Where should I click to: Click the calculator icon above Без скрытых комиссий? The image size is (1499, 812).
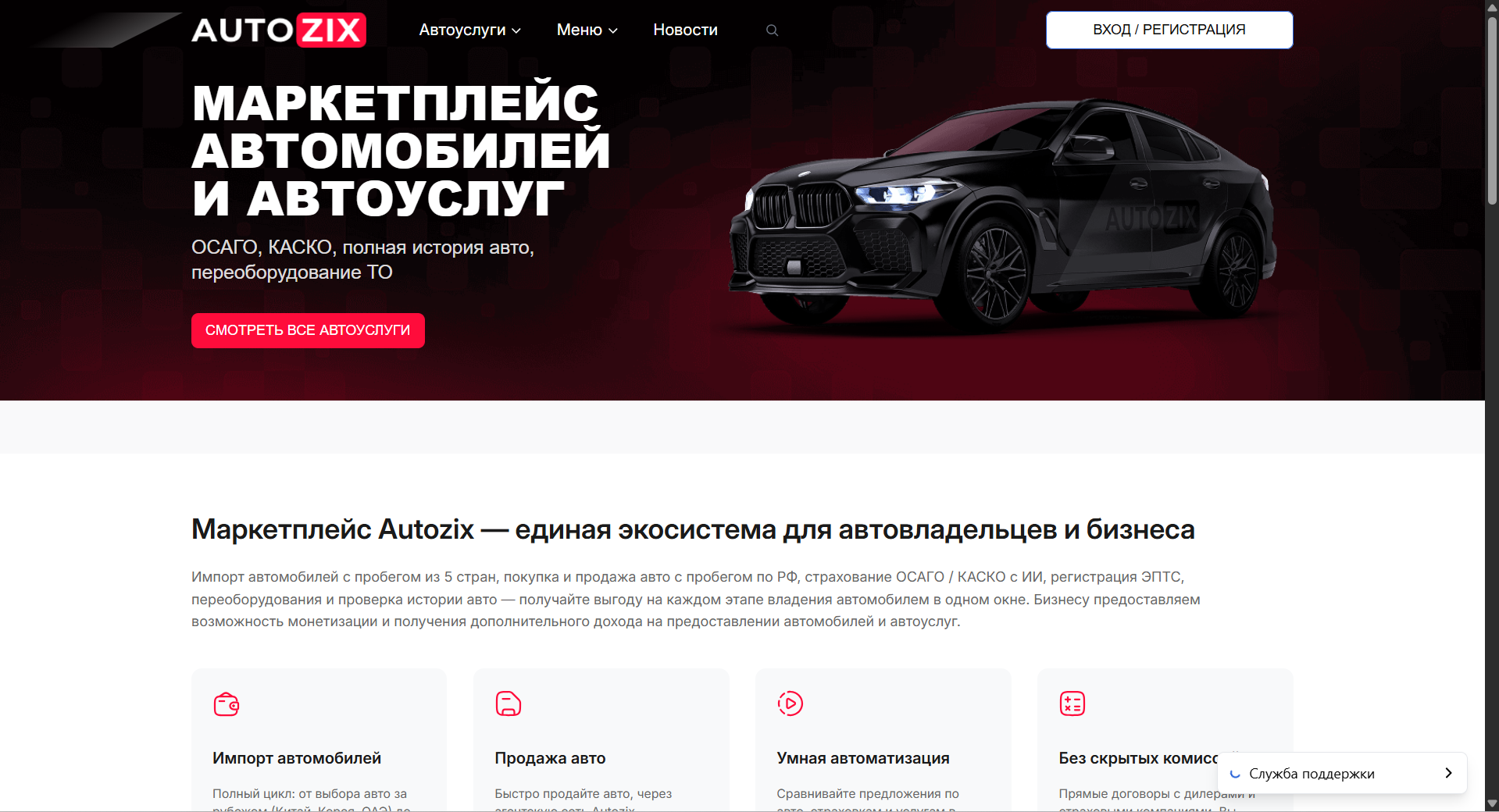tap(1072, 703)
